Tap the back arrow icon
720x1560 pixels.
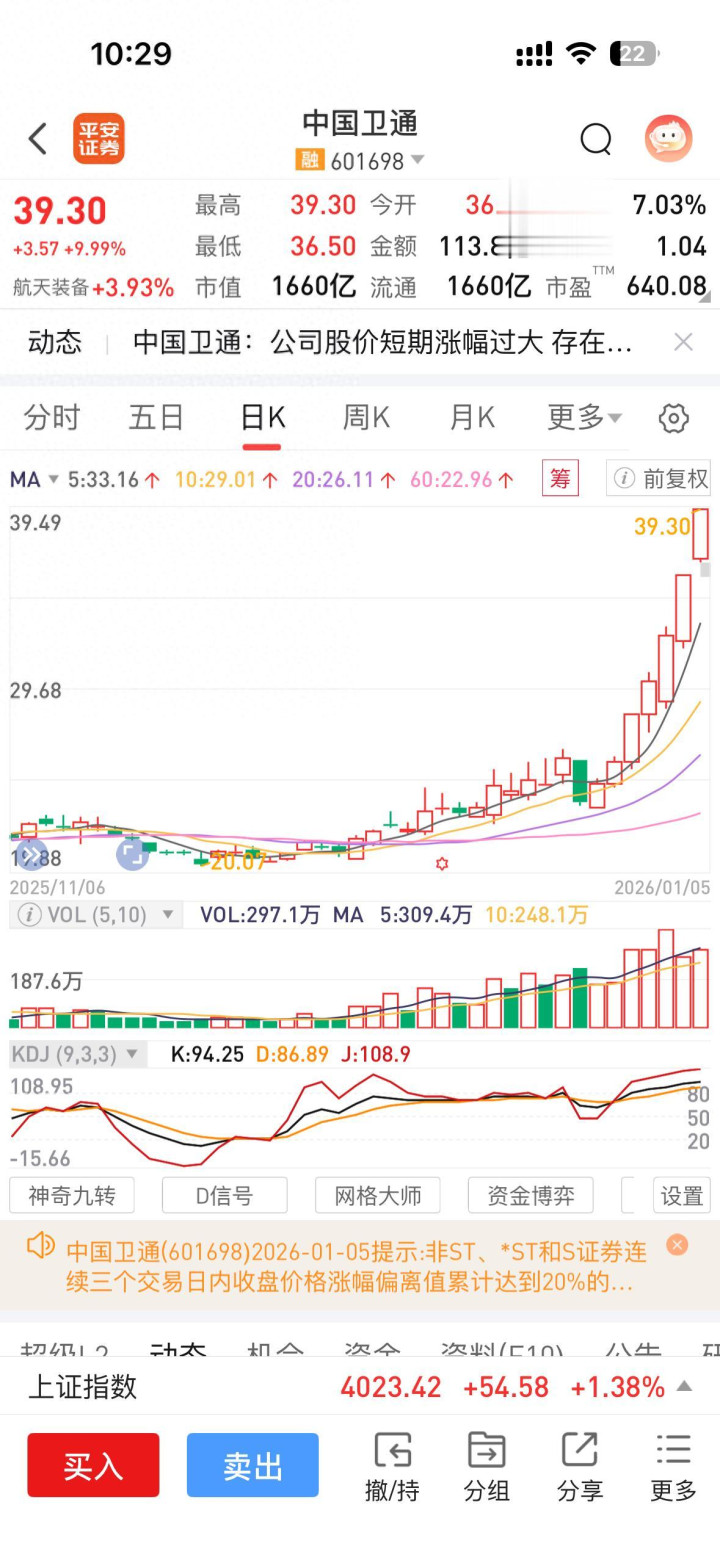(38, 139)
